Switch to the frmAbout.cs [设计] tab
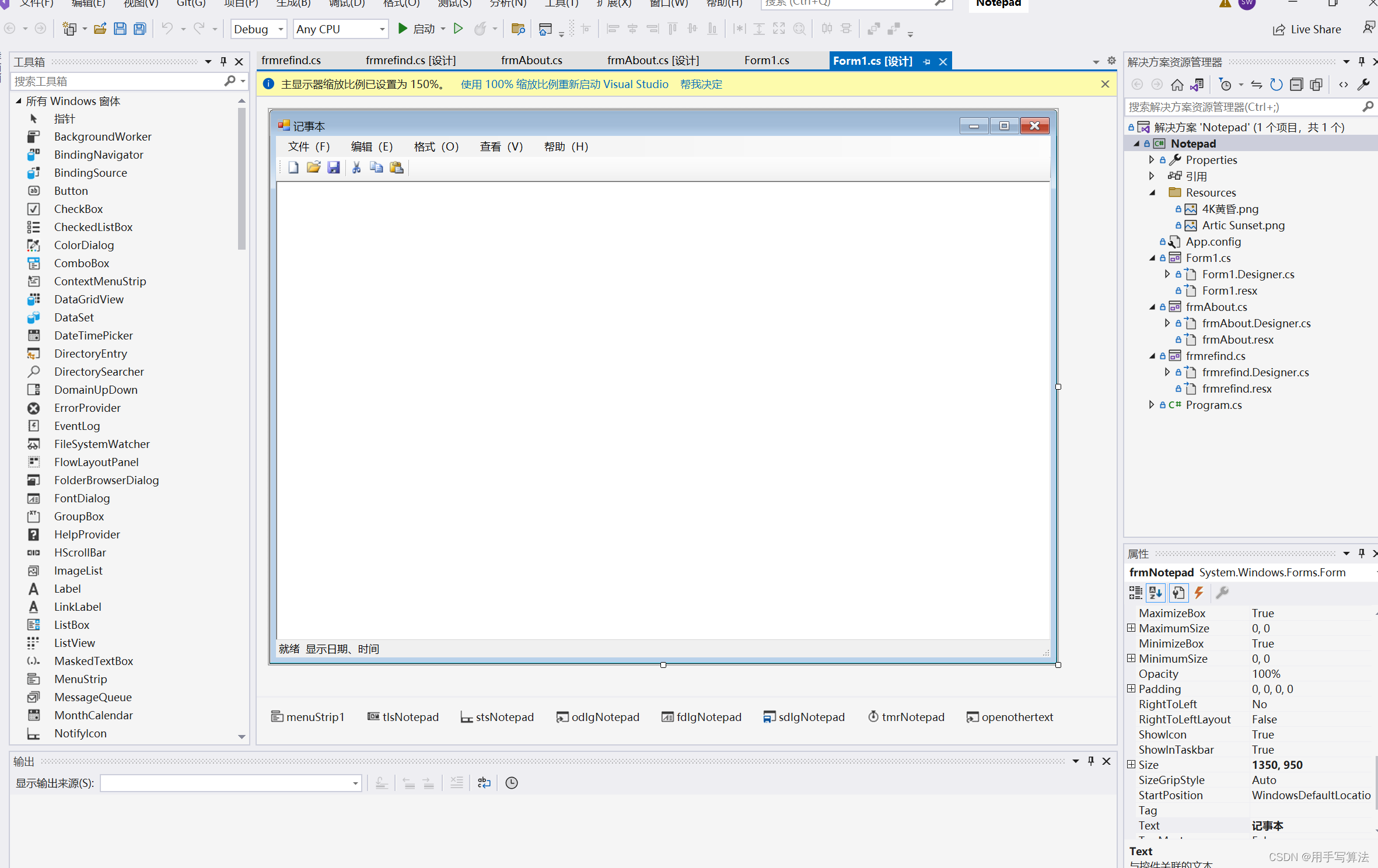The image size is (1378, 868). click(653, 61)
